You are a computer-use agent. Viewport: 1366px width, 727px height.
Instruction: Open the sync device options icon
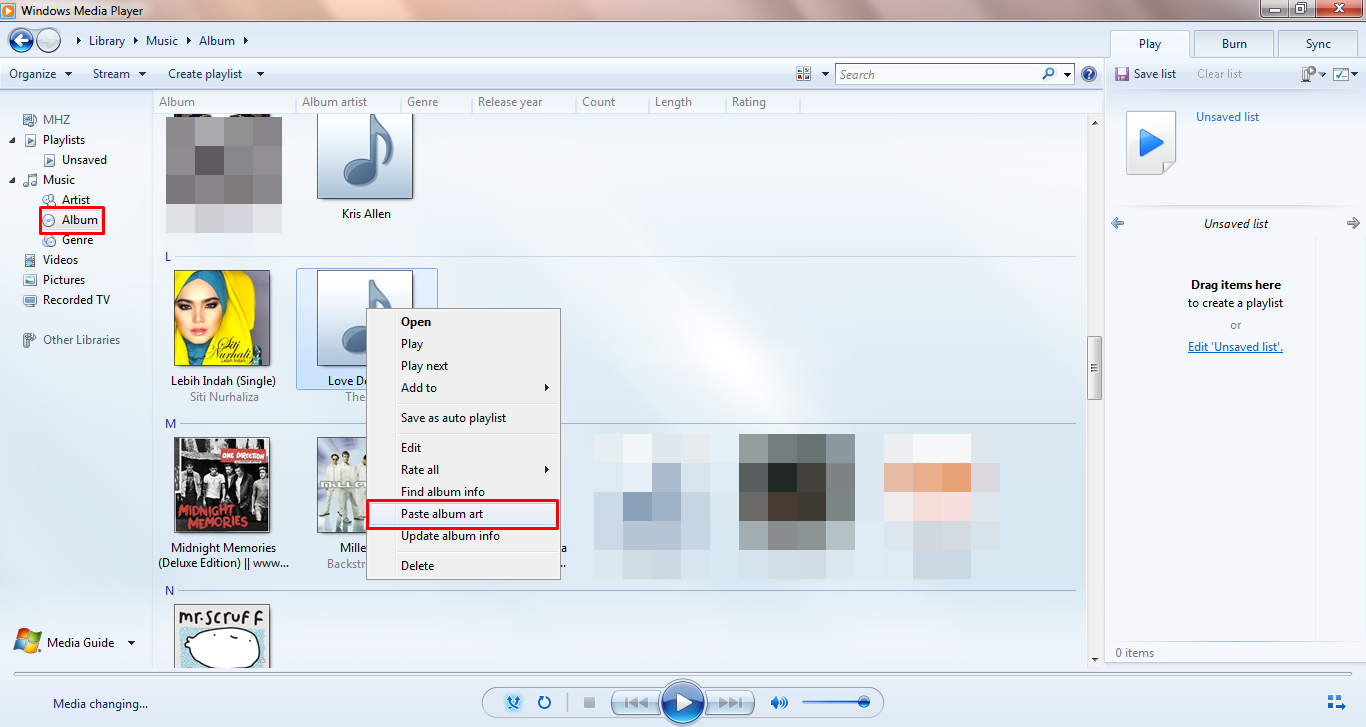(1309, 74)
